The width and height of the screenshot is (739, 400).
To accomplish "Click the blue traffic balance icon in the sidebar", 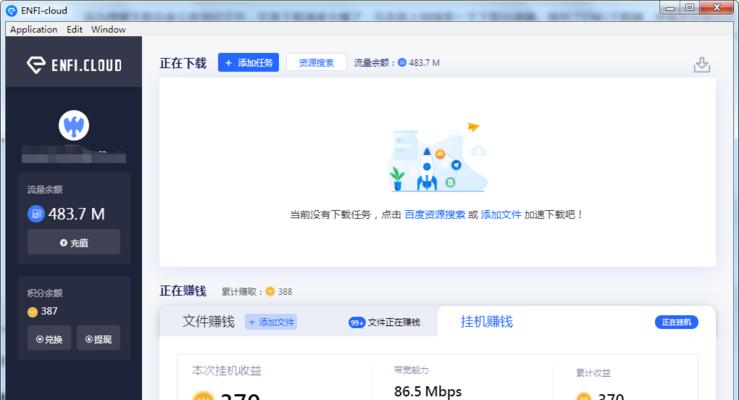I will click(36, 214).
